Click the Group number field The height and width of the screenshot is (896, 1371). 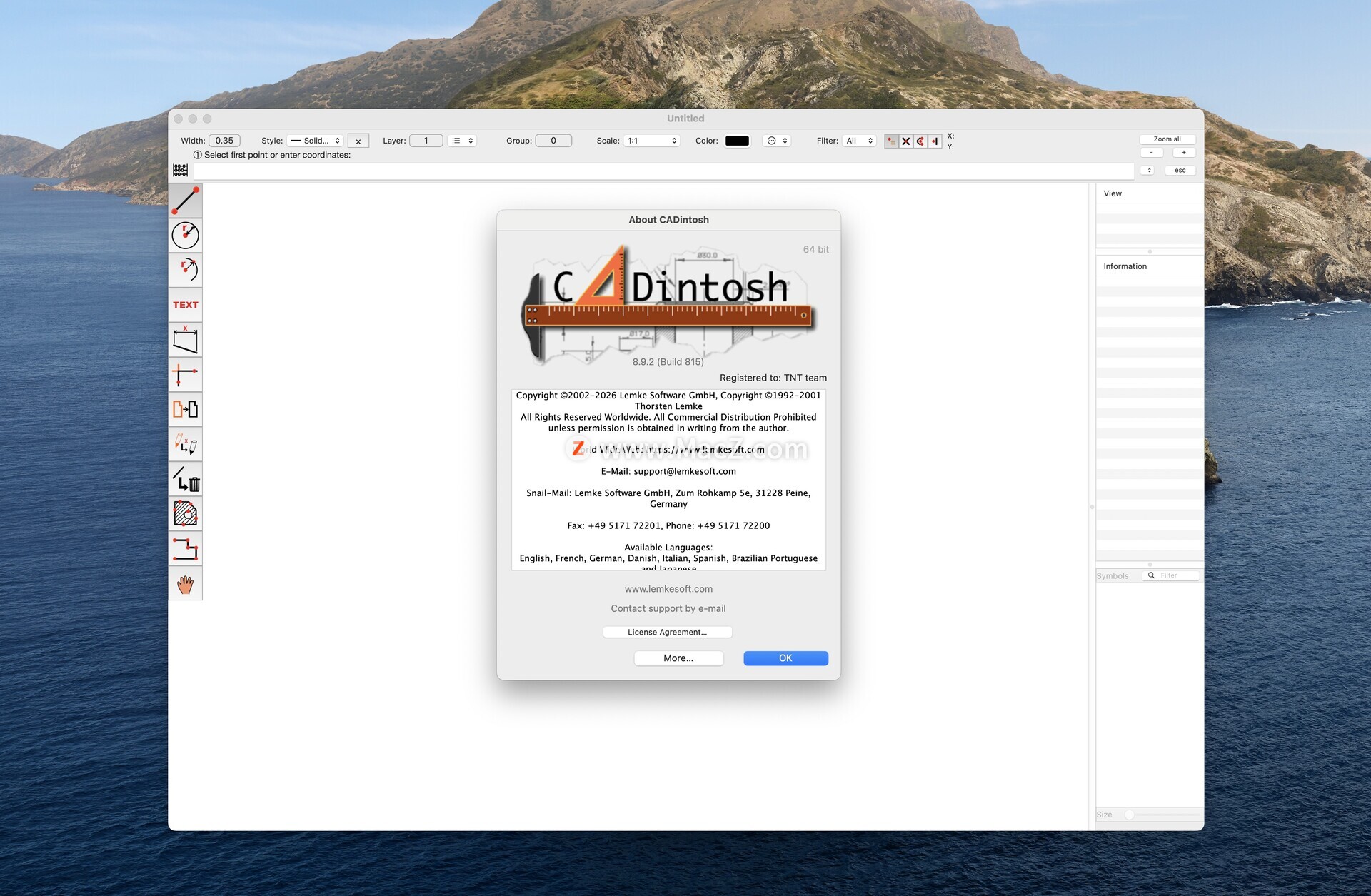[553, 141]
